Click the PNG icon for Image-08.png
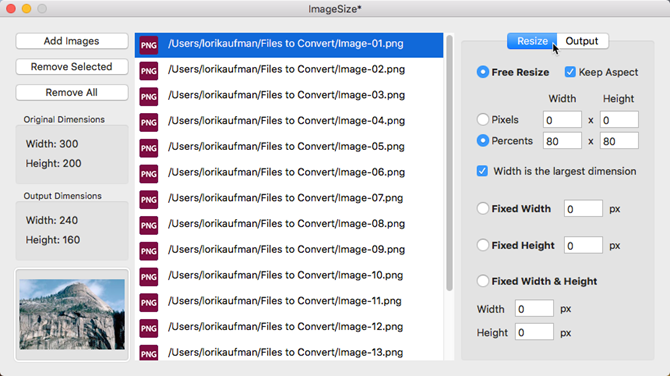The image size is (670, 376). coord(149,225)
